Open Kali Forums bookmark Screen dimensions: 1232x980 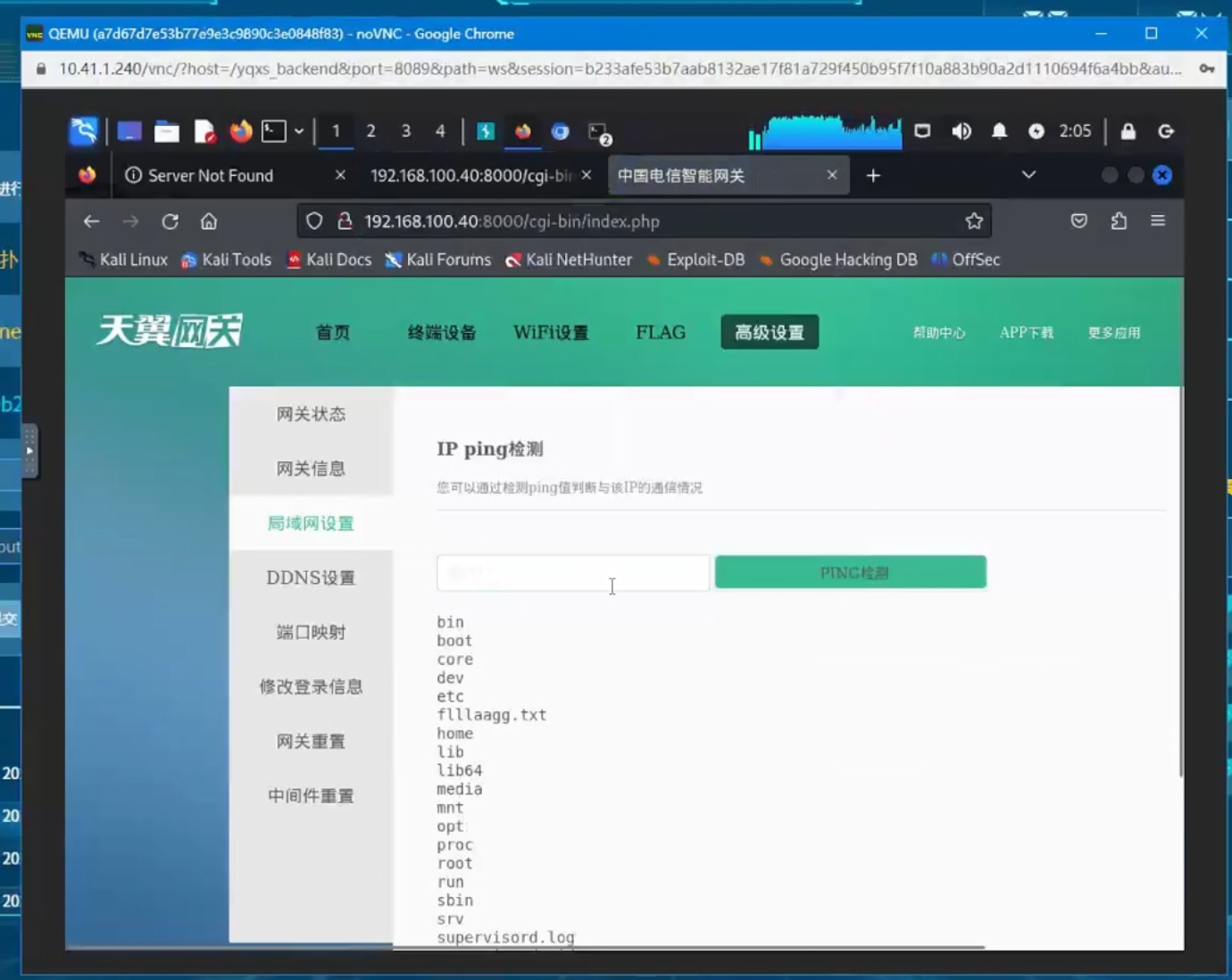pyautogui.click(x=438, y=260)
